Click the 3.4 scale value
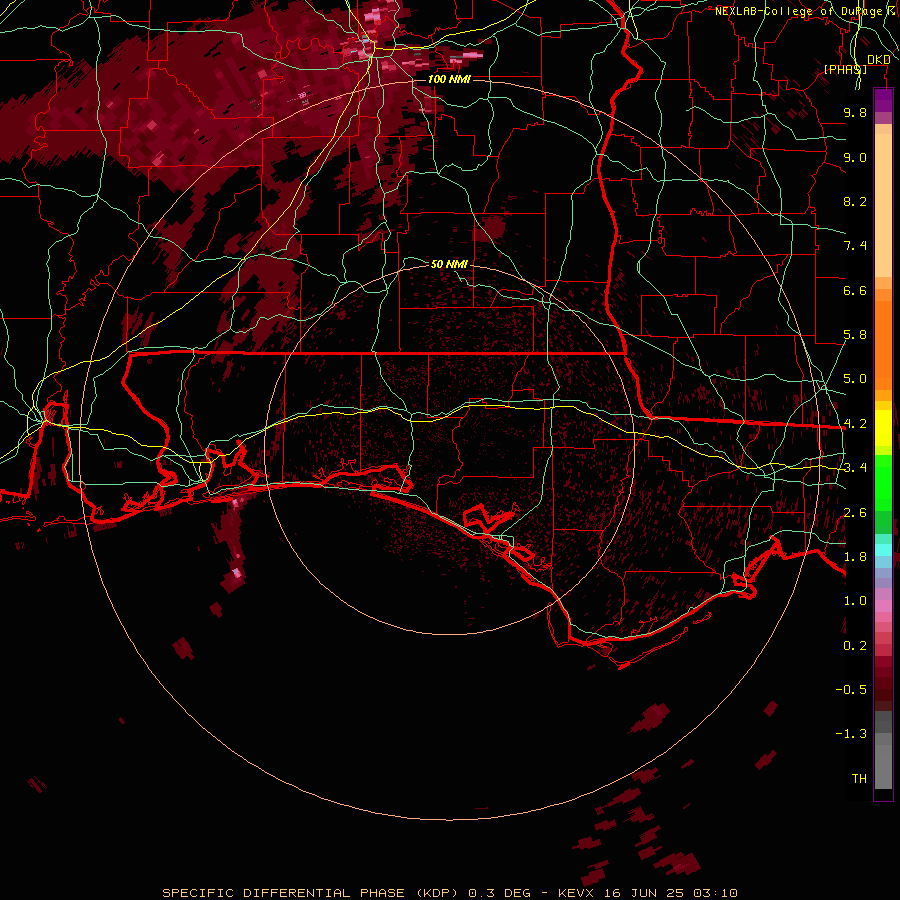 [x=855, y=468]
